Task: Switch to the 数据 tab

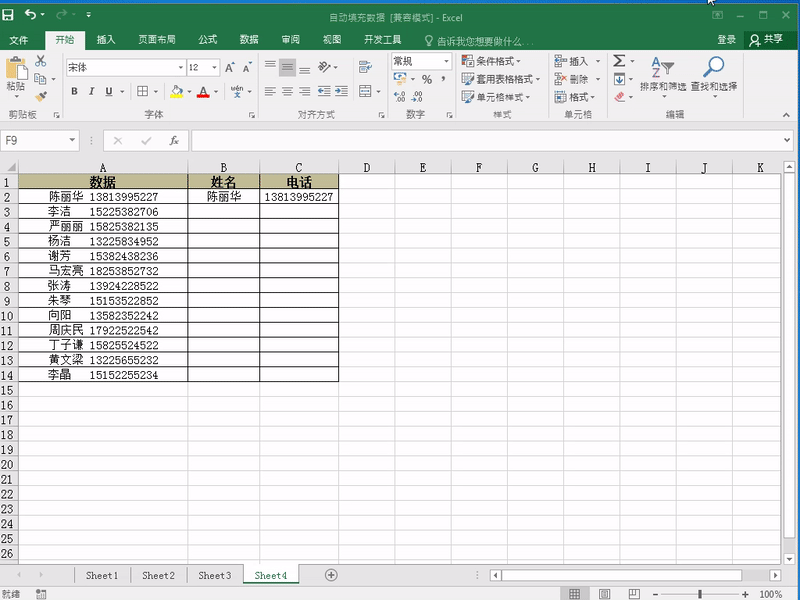Action: [x=249, y=40]
